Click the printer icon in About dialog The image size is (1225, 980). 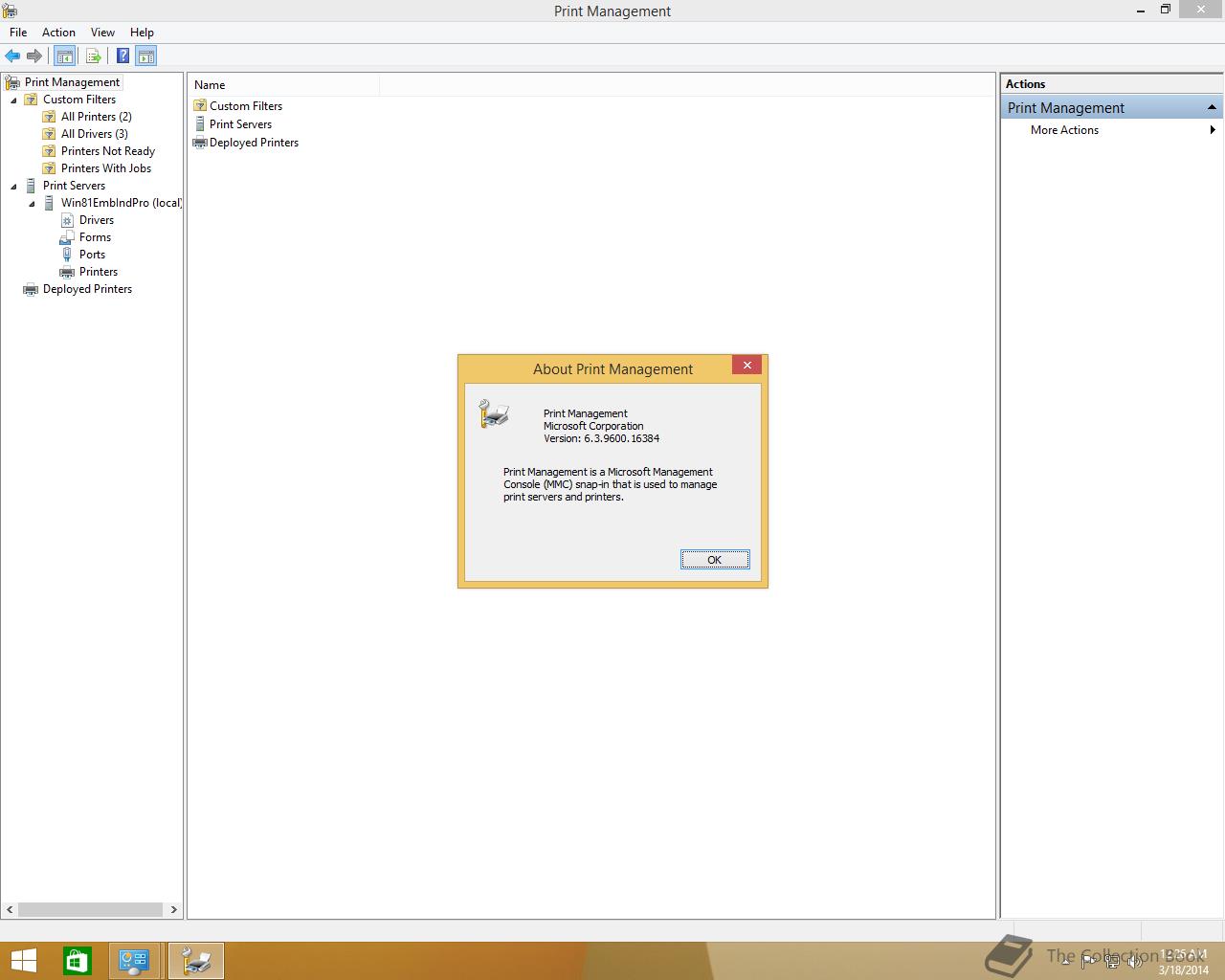(494, 413)
